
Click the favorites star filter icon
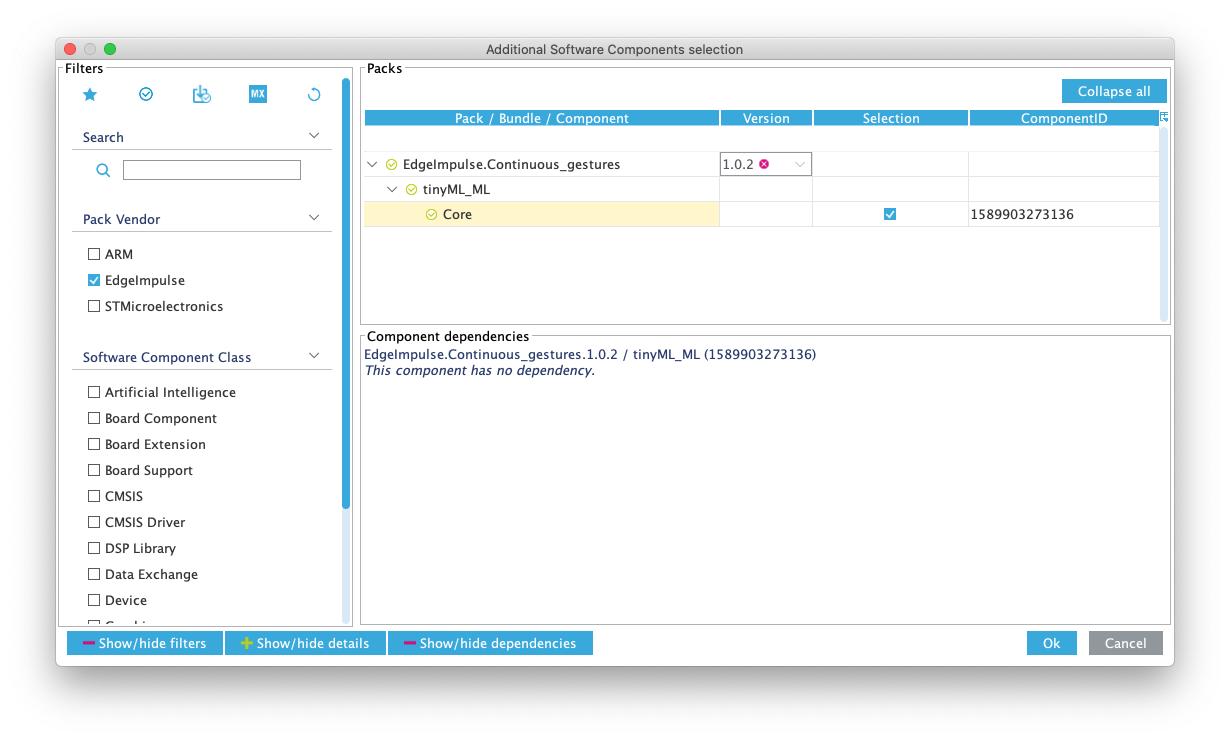[x=90, y=94]
